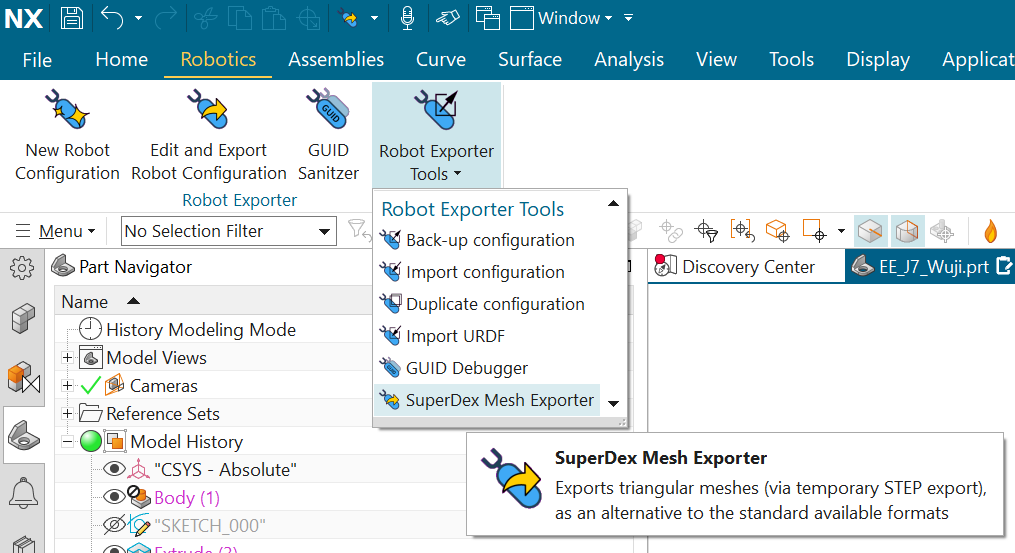Click the robot repeat command icon

tap(350, 18)
